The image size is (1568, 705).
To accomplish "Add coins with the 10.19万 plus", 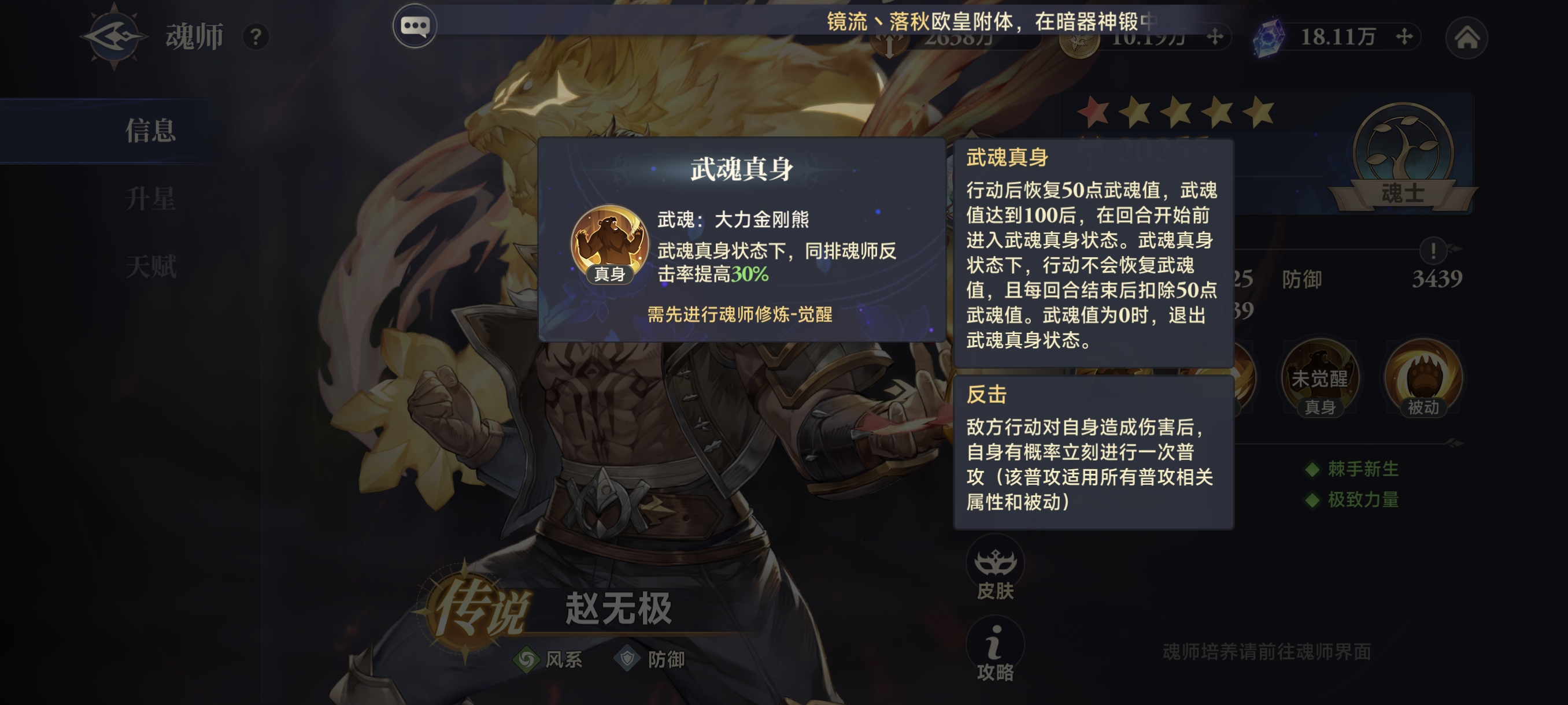I will [x=1215, y=37].
